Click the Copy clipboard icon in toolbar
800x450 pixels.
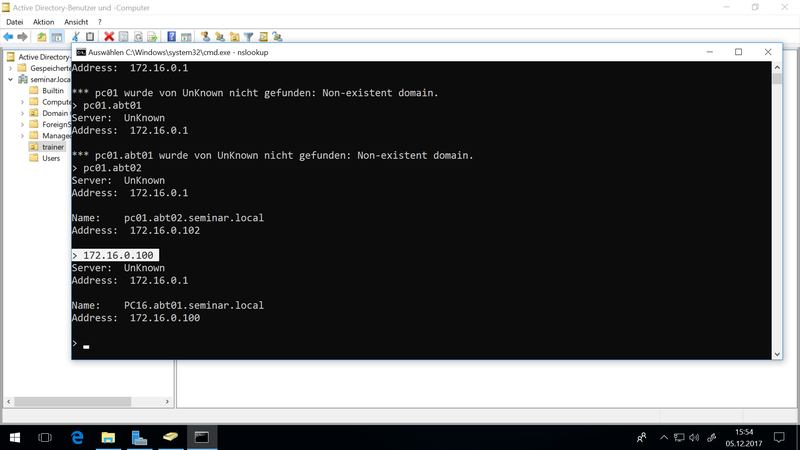[90, 37]
